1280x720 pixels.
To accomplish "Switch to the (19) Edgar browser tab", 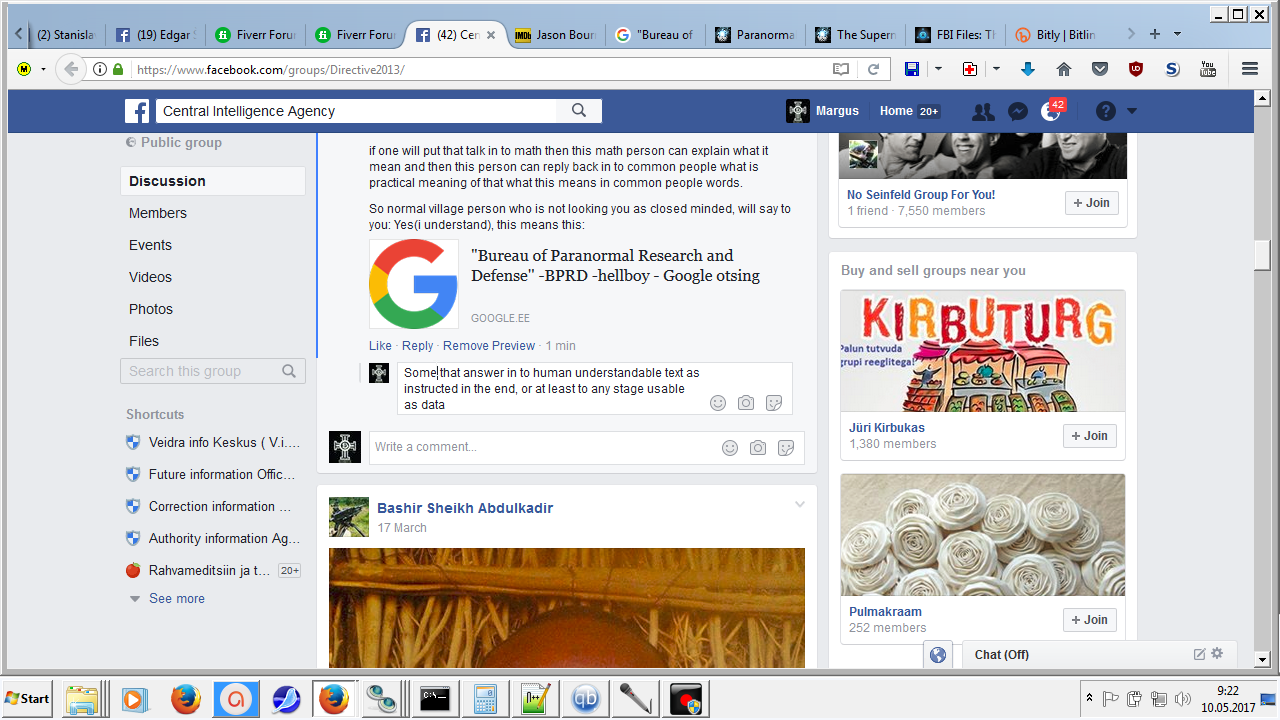I will 155,35.
